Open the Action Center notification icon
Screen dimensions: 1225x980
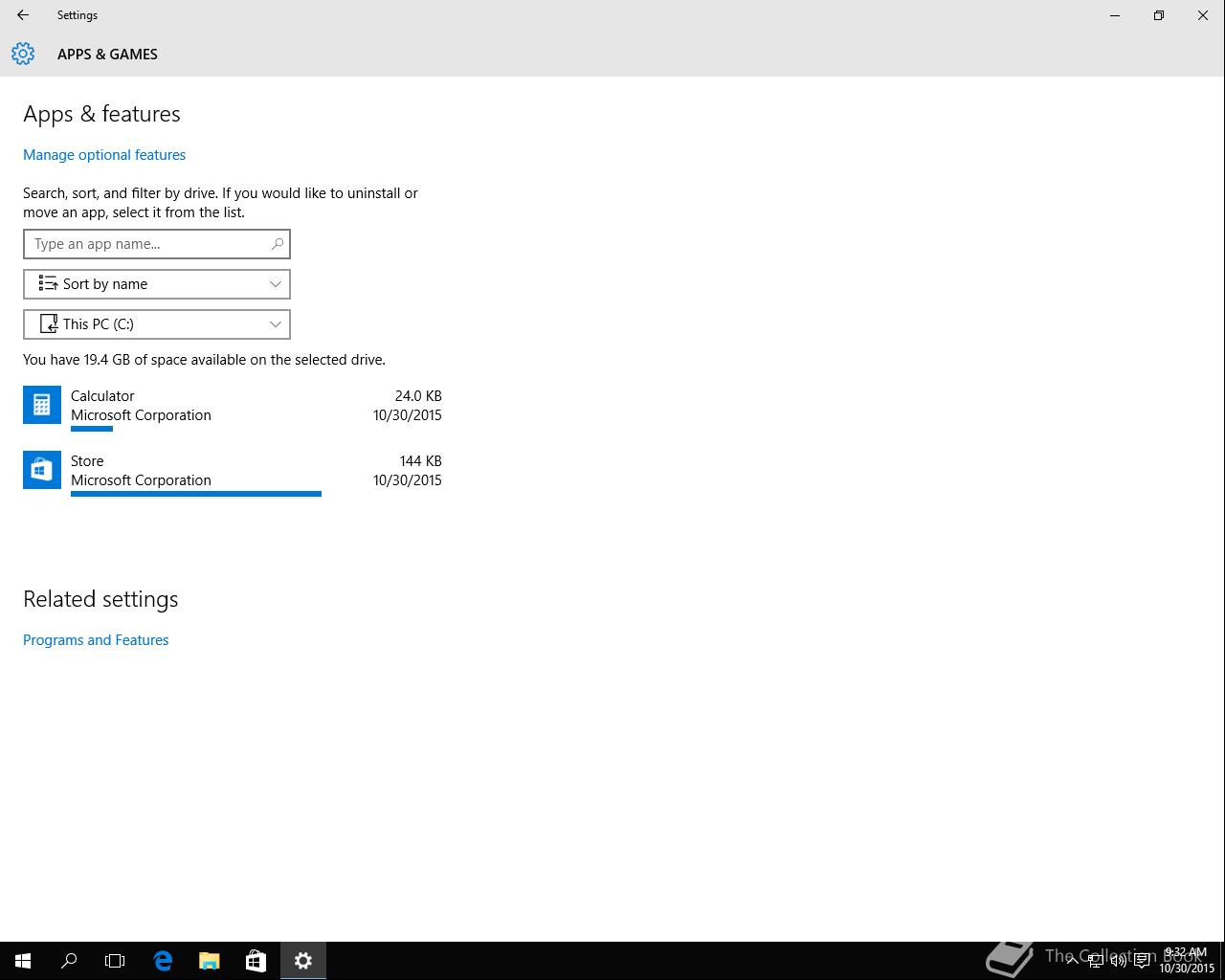coord(1142,961)
